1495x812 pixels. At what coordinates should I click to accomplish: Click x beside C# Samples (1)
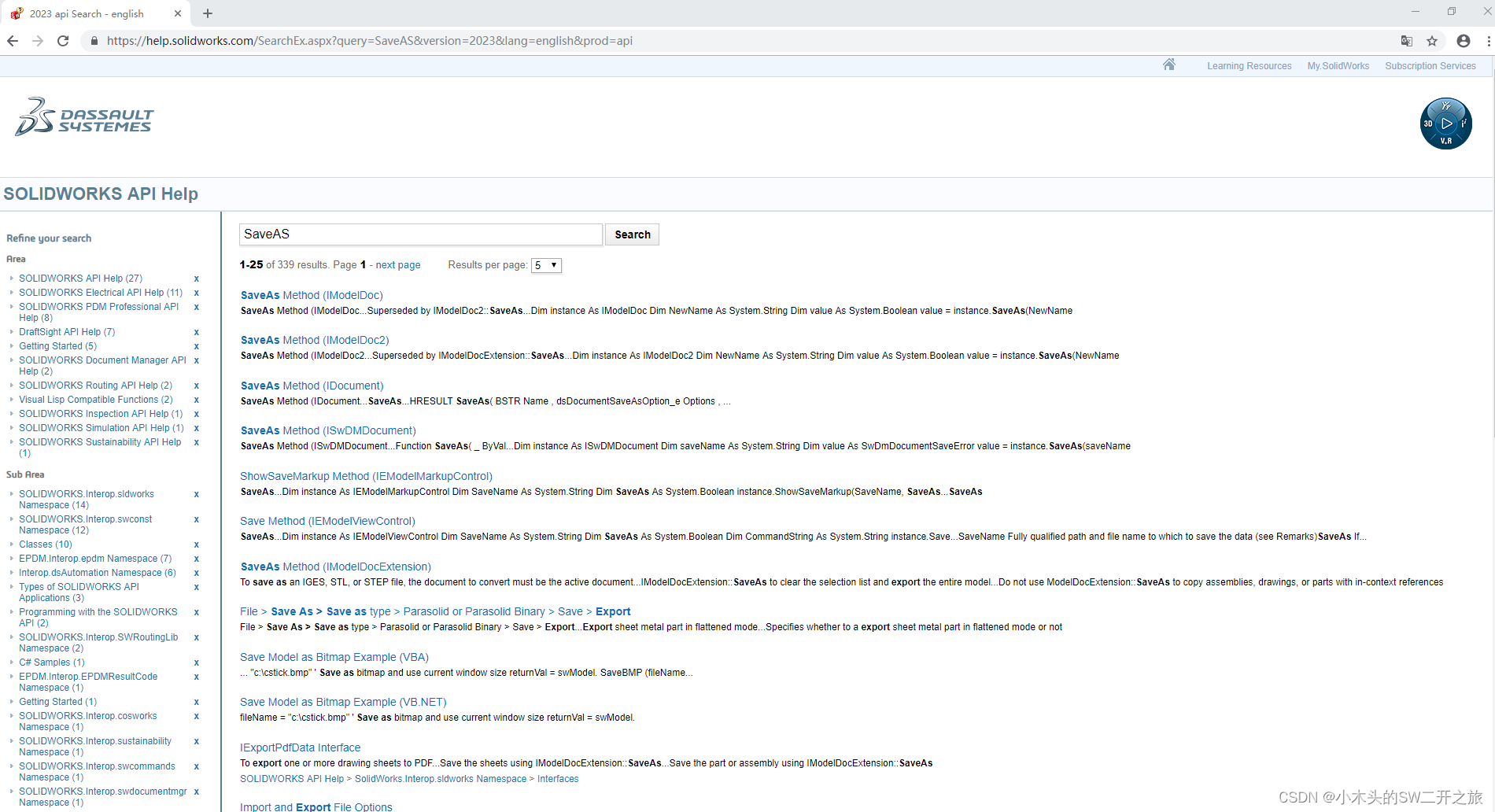click(x=197, y=663)
